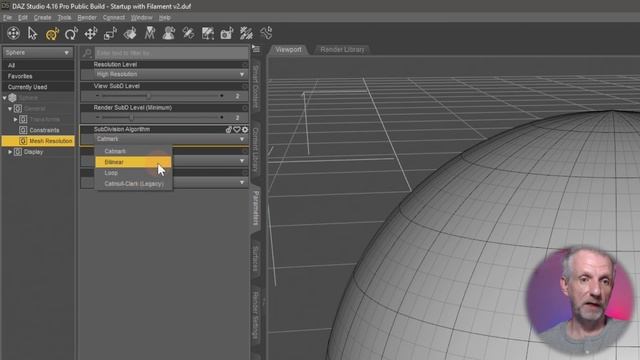Open the Render menu

point(87,18)
